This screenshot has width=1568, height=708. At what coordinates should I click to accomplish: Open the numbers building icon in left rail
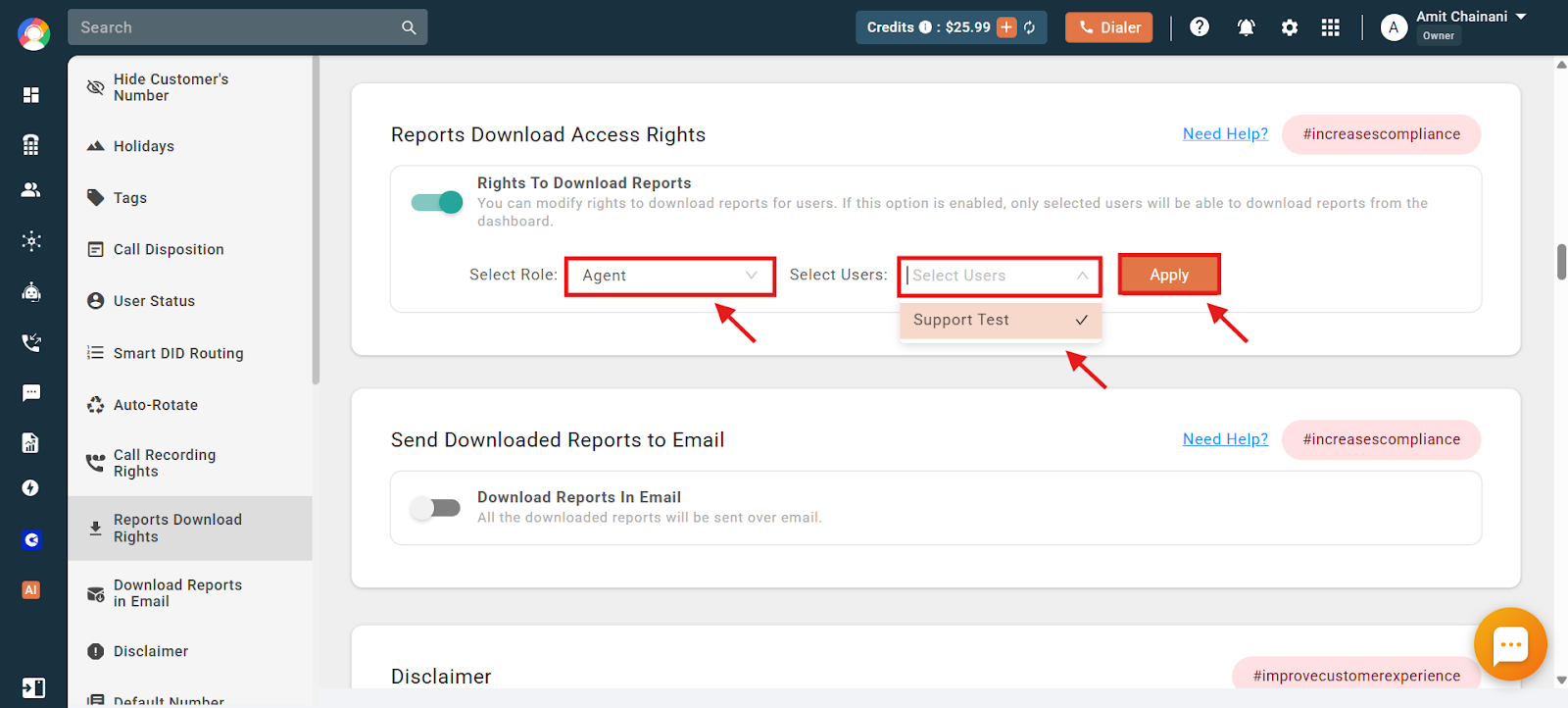tap(31, 144)
